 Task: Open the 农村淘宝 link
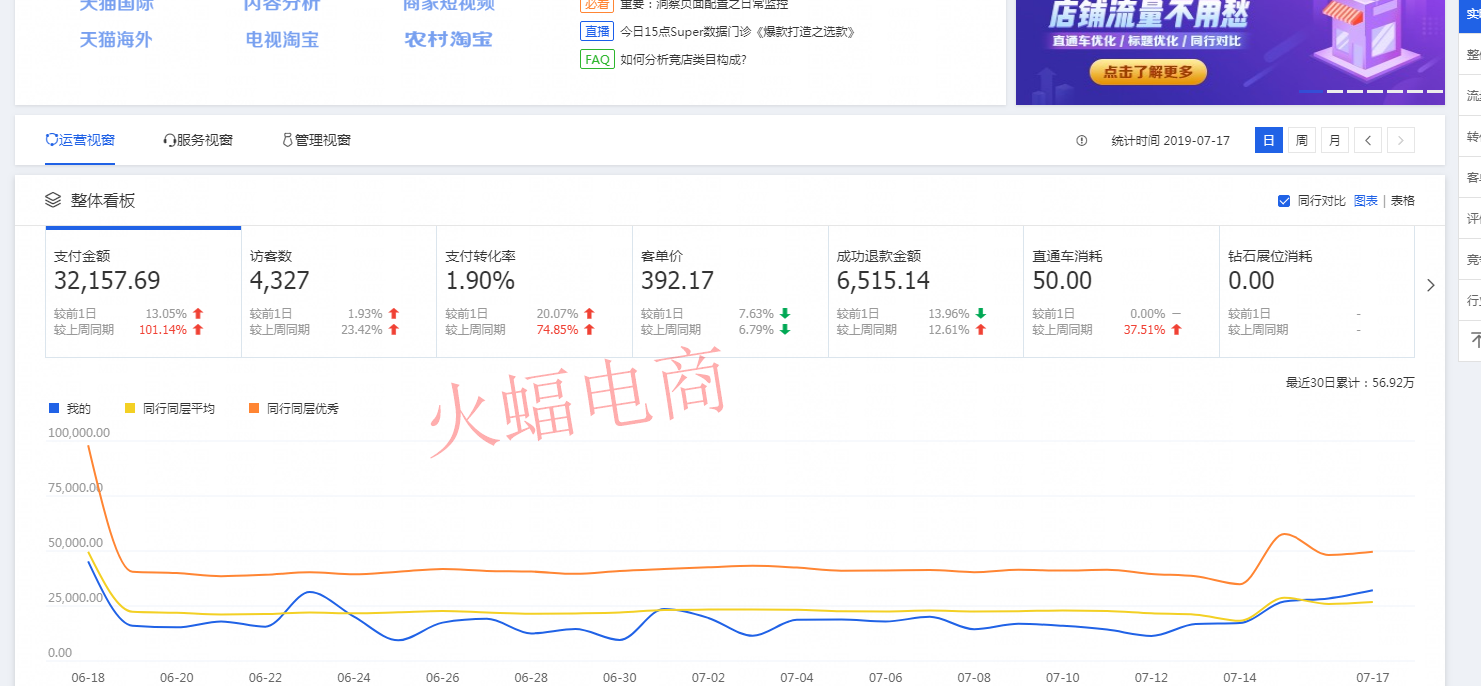click(x=448, y=40)
